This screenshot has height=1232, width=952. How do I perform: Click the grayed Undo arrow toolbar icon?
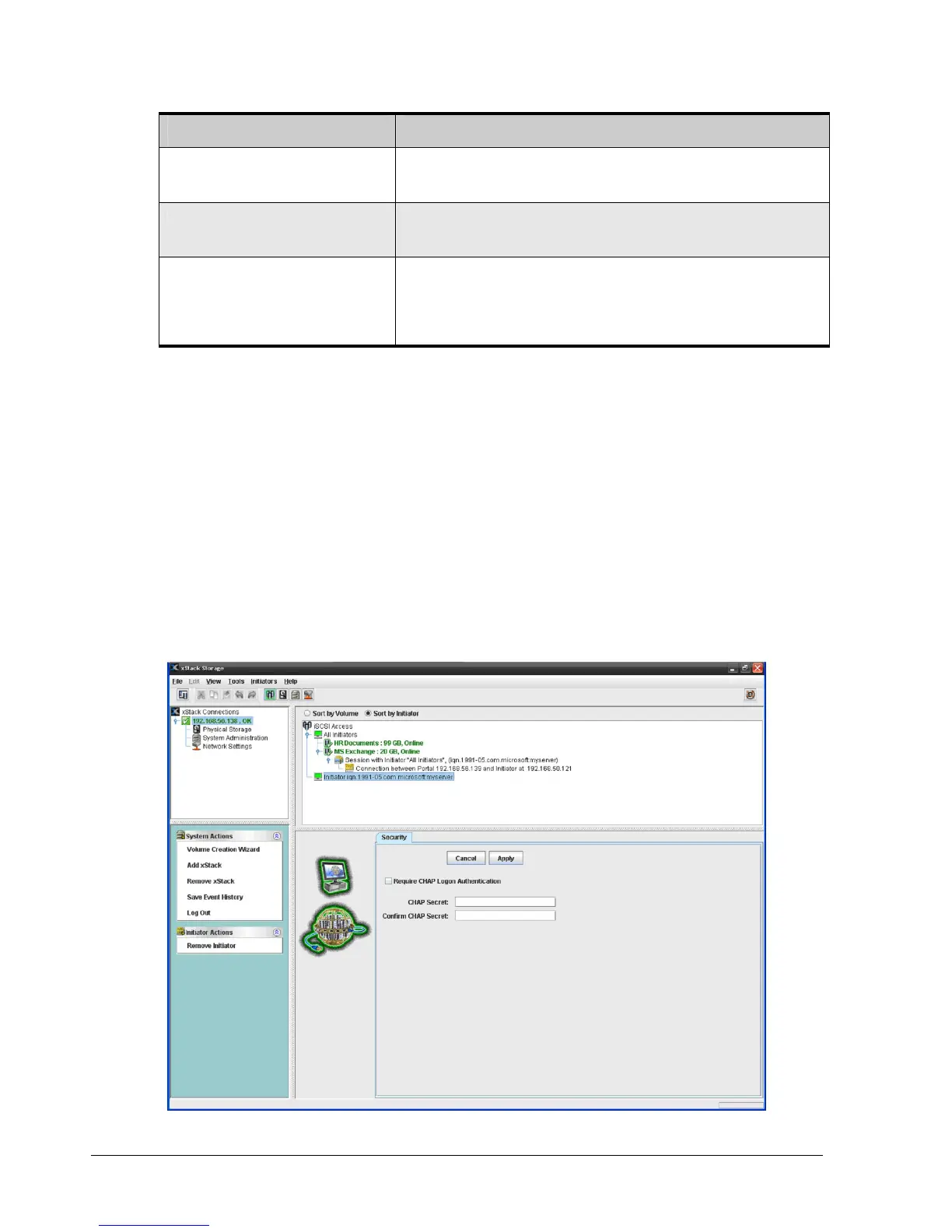[239, 695]
